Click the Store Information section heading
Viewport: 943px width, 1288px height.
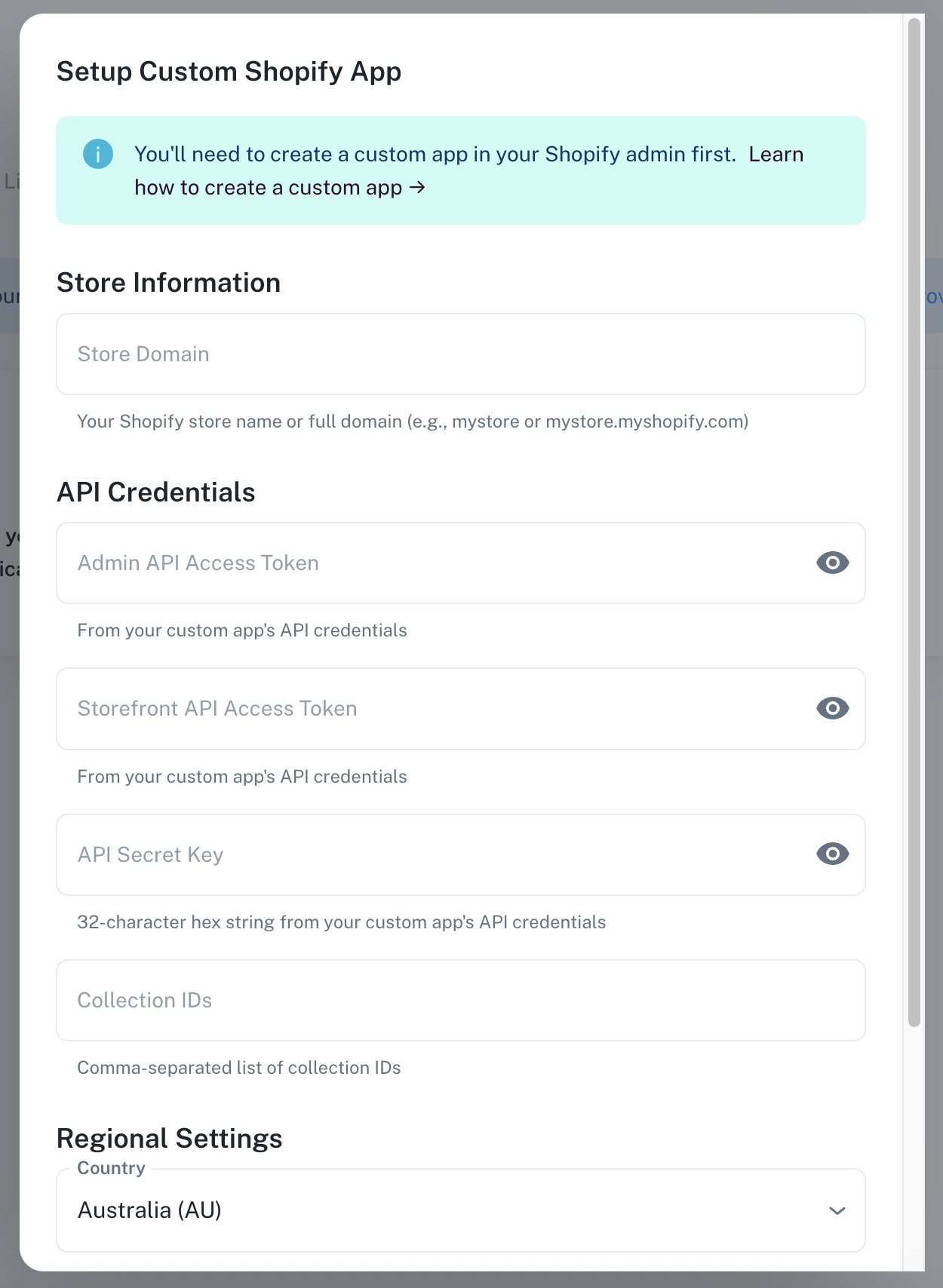click(169, 283)
